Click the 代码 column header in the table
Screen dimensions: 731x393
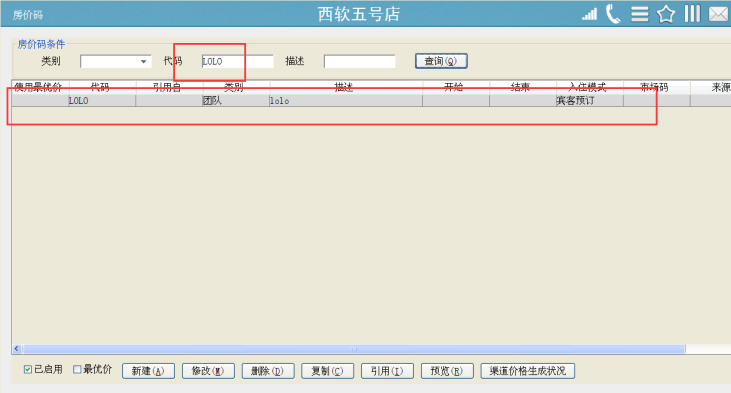coord(102,87)
